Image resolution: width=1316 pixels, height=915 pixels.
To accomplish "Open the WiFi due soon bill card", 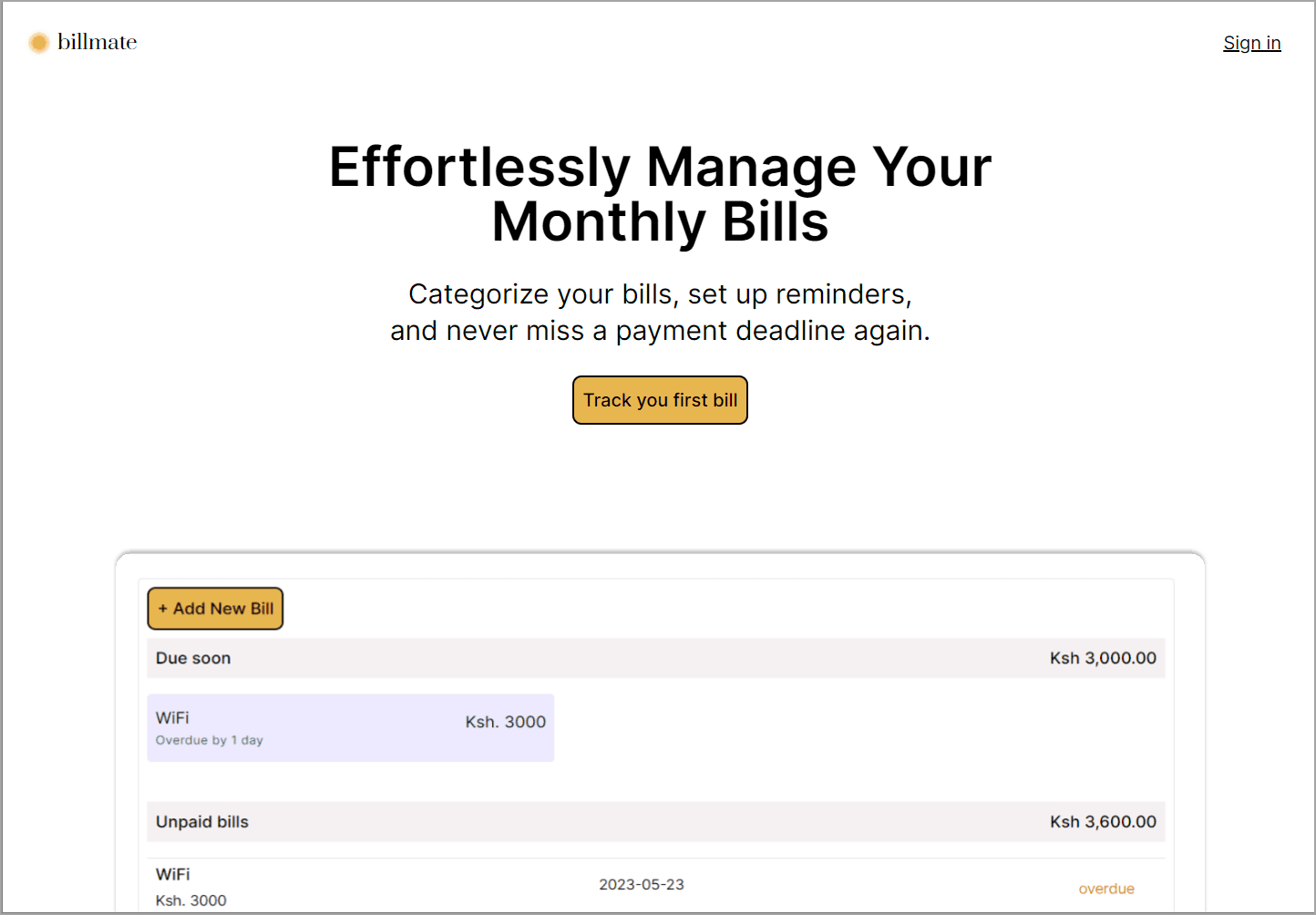I will pos(350,728).
